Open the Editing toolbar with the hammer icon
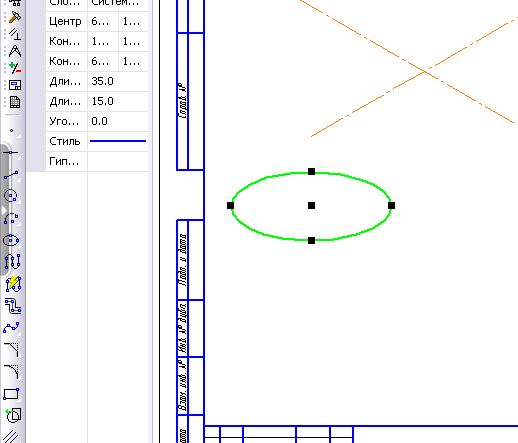Image resolution: width=518 pixels, height=443 pixels. (15, 17)
